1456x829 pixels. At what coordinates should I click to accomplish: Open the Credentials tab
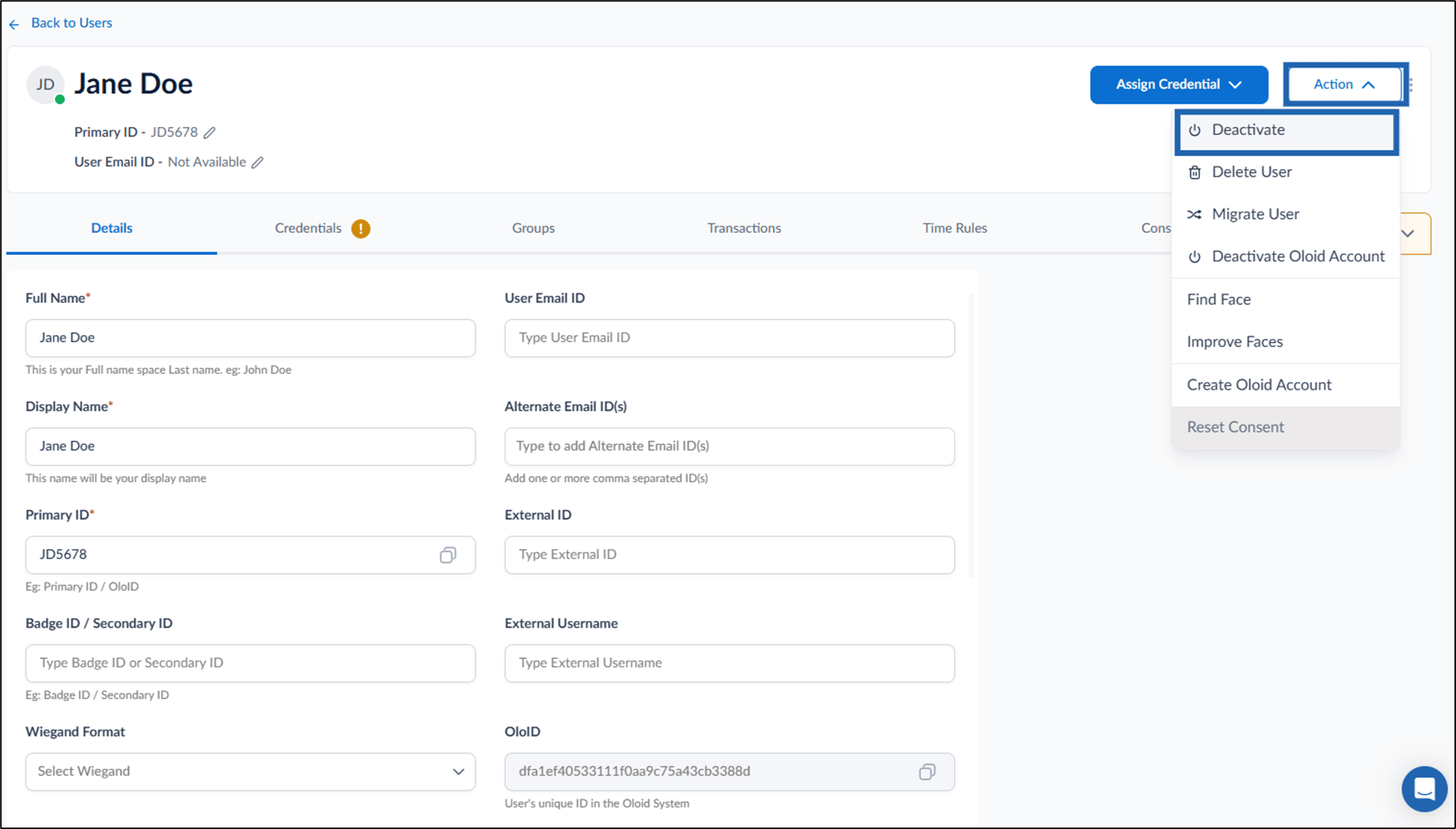[322, 228]
